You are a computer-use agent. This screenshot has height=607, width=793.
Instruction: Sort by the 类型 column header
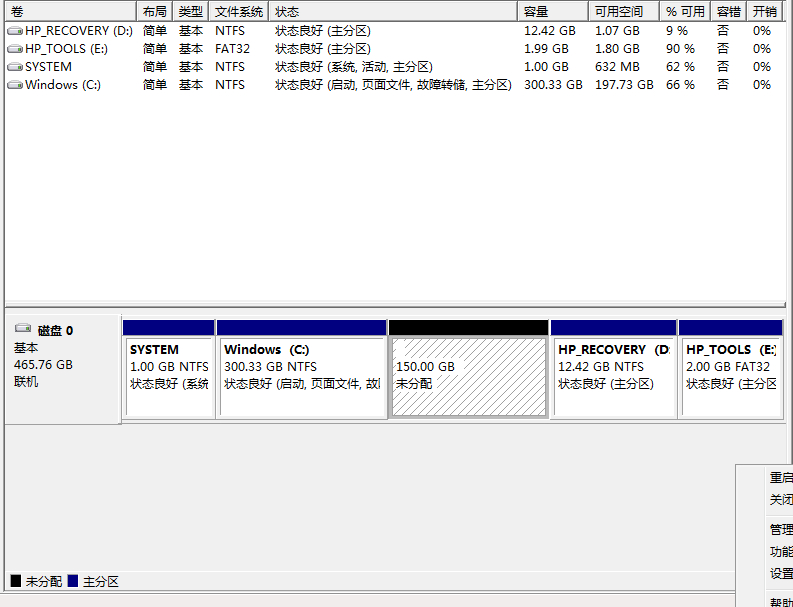click(191, 11)
